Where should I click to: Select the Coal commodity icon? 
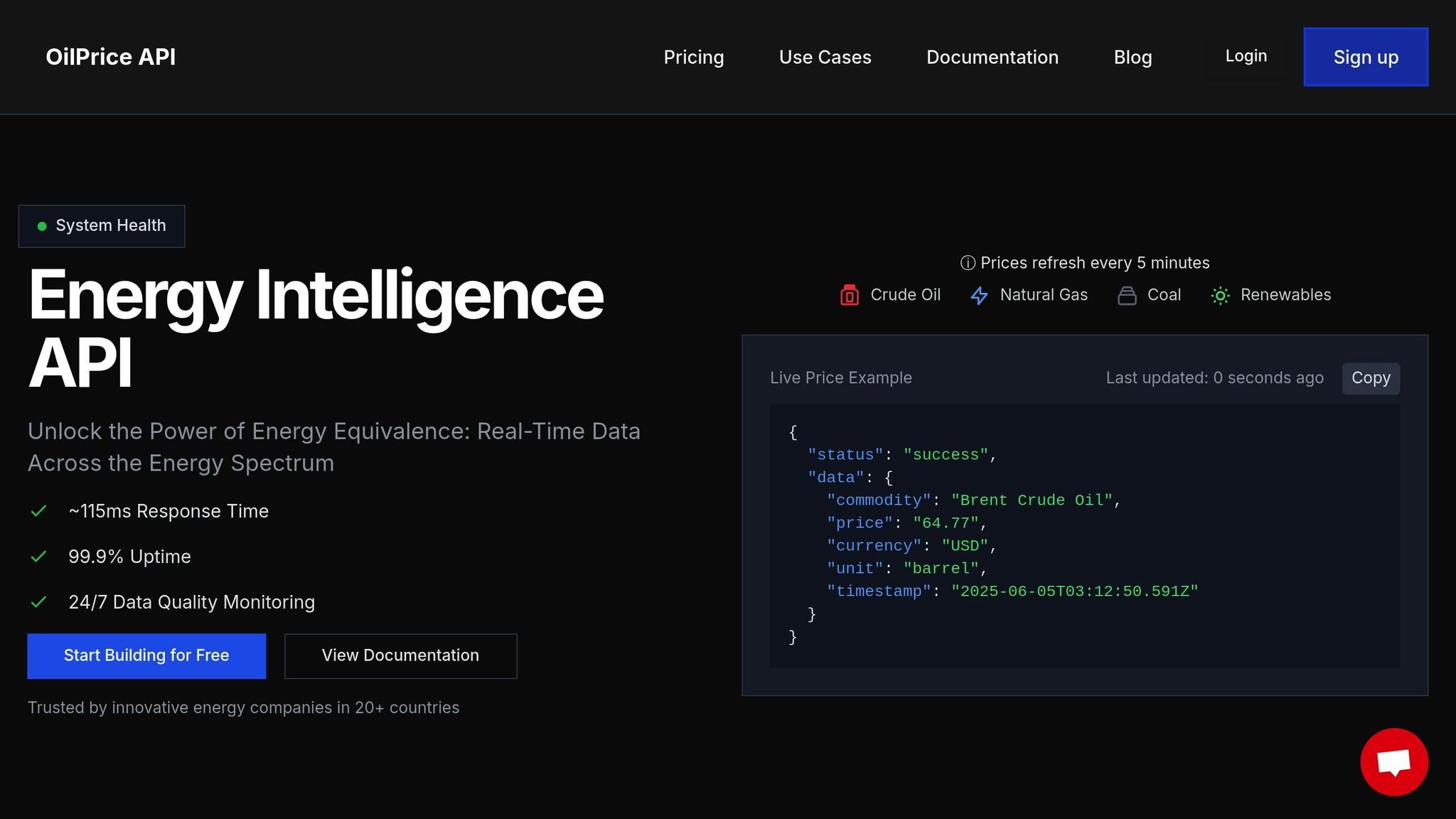[1128, 295]
